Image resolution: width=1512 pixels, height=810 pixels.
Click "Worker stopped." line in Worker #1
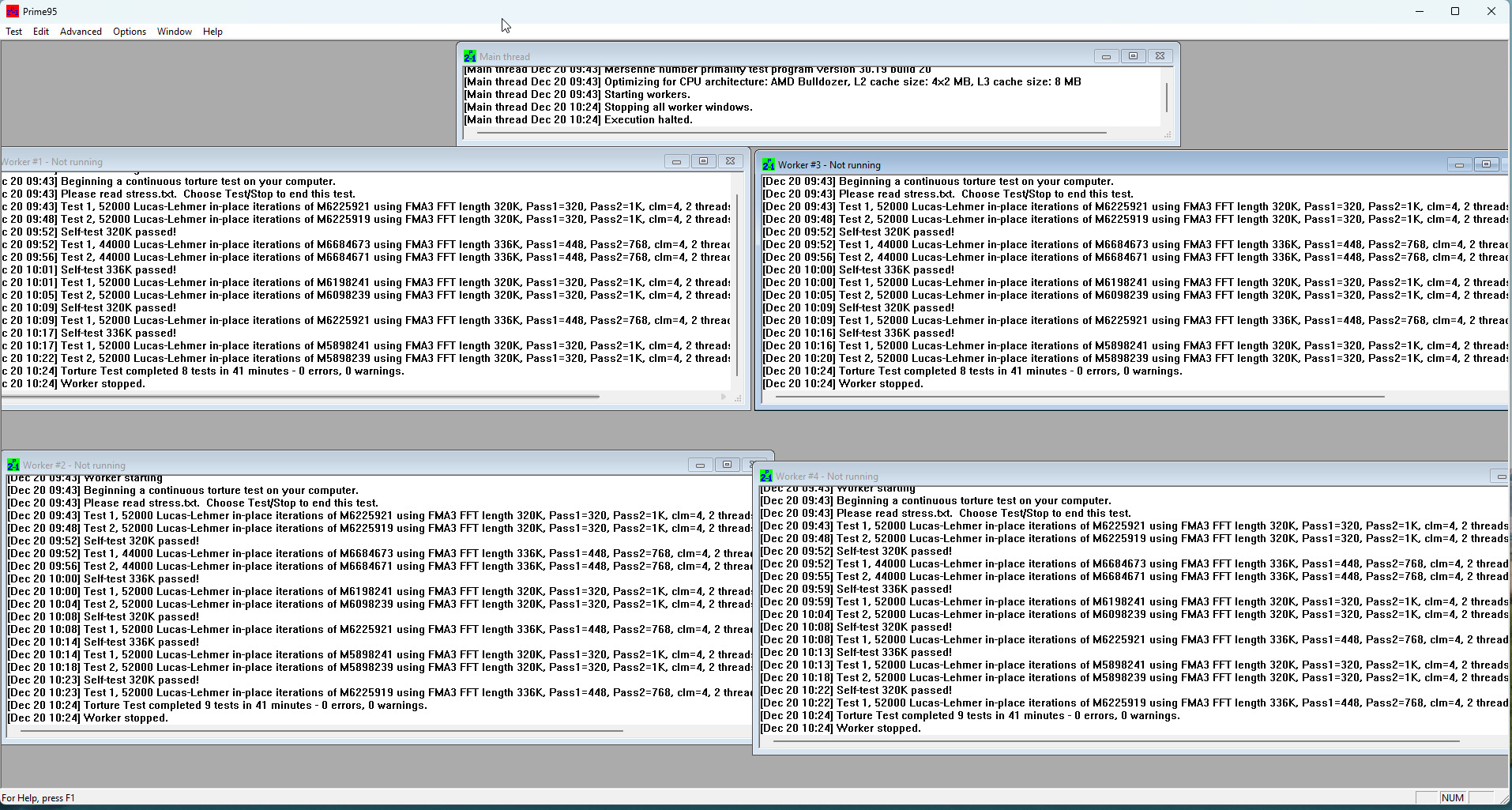pyautogui.click(x=73, y=384)
